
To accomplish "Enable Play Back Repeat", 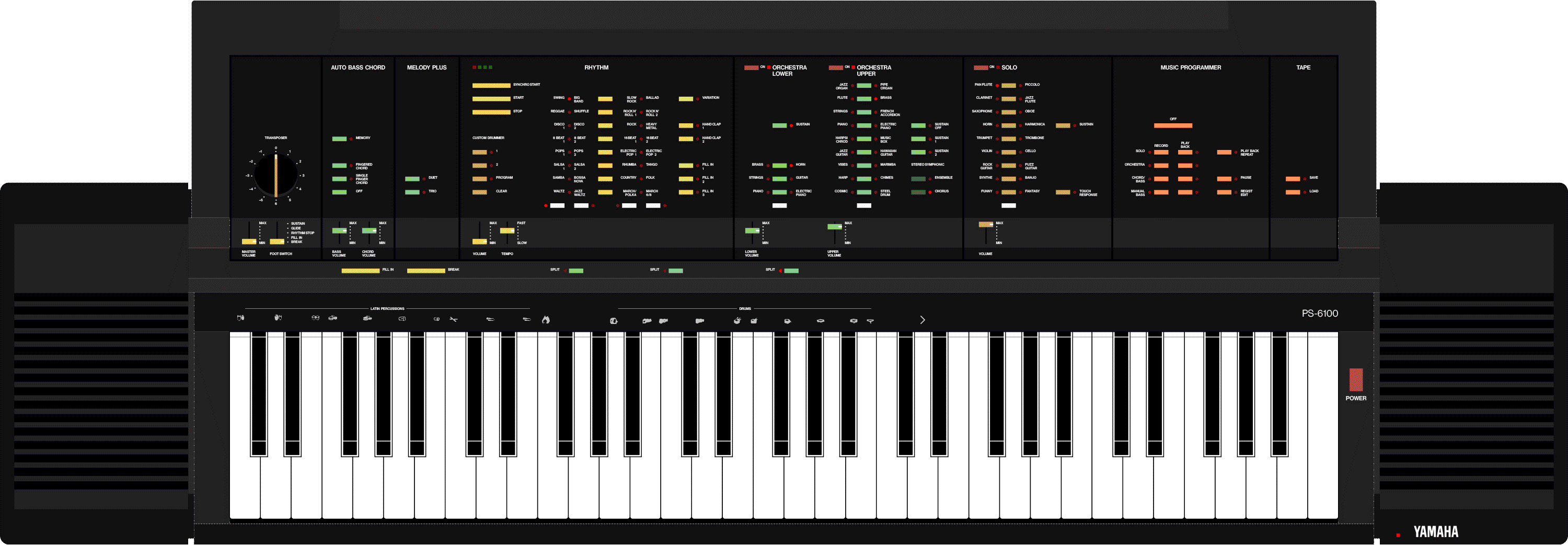I will [x=1224, y=152].
